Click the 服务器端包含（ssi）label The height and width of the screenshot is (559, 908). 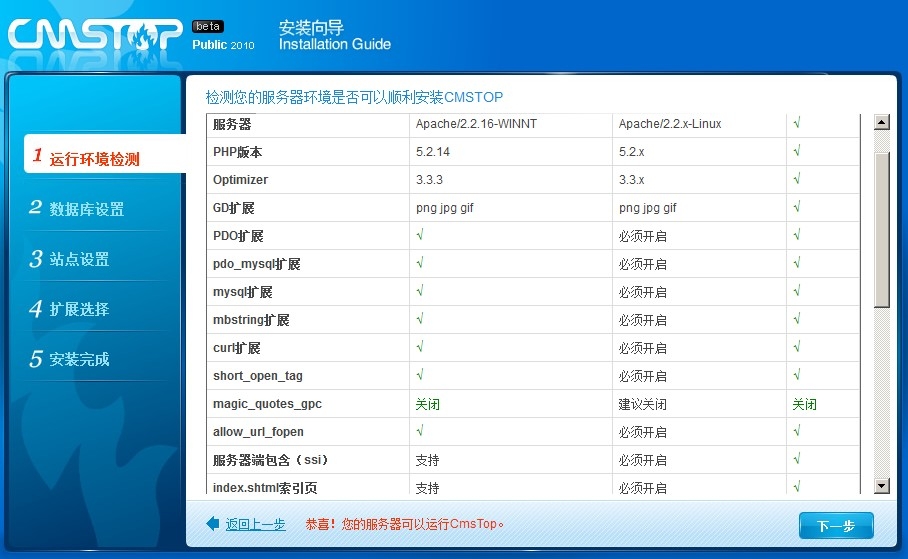point(271,460)
